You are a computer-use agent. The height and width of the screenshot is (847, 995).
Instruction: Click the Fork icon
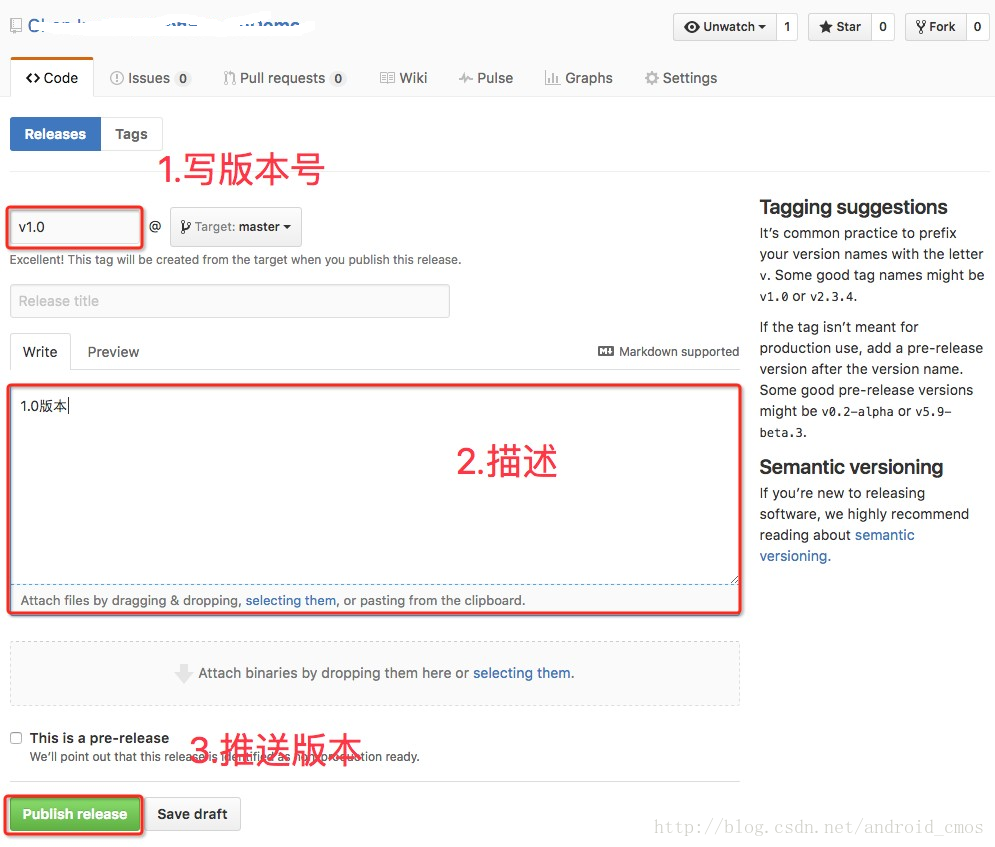(921, 27)
